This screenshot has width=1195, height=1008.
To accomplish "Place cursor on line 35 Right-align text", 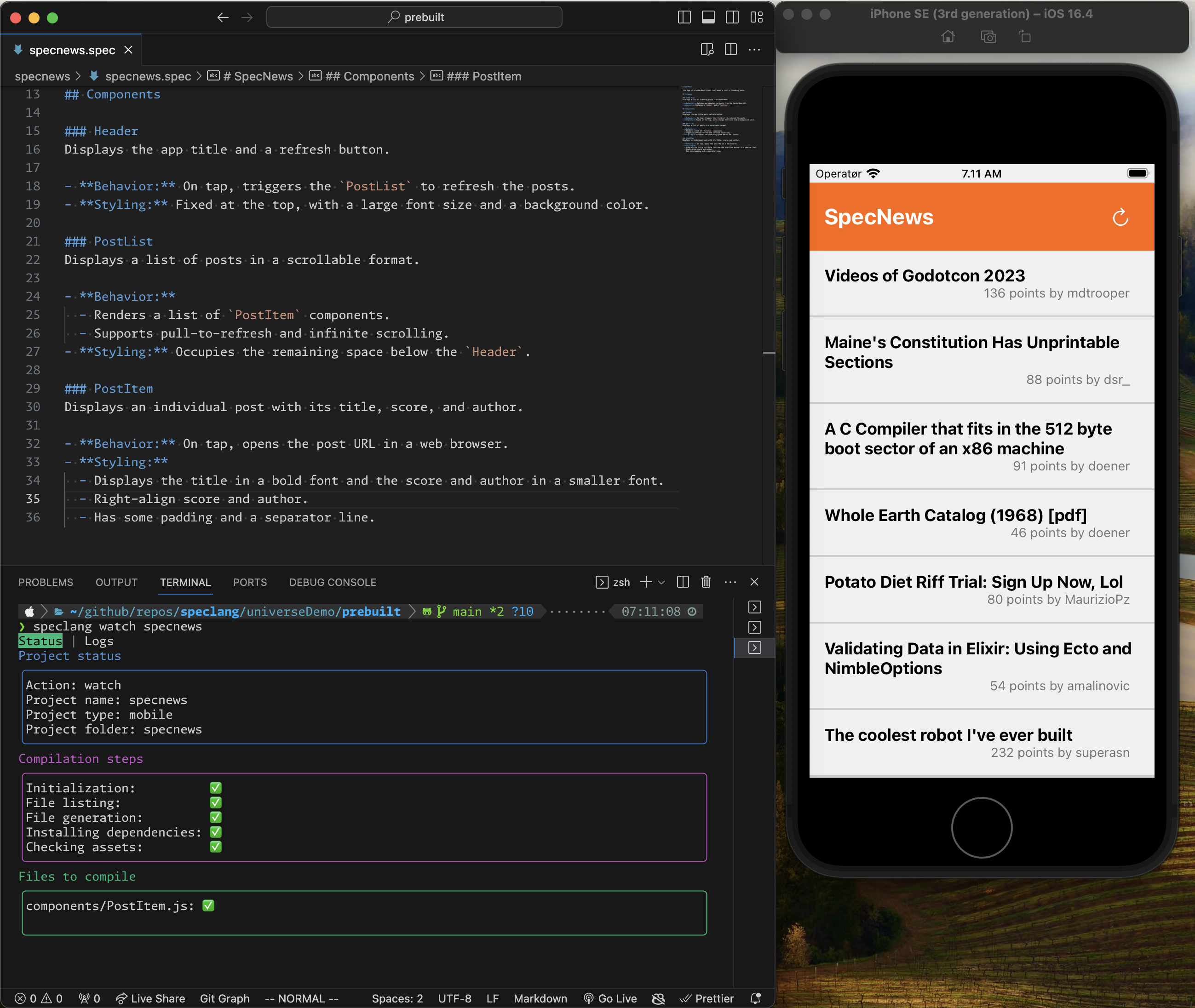I will coord(201,499).
